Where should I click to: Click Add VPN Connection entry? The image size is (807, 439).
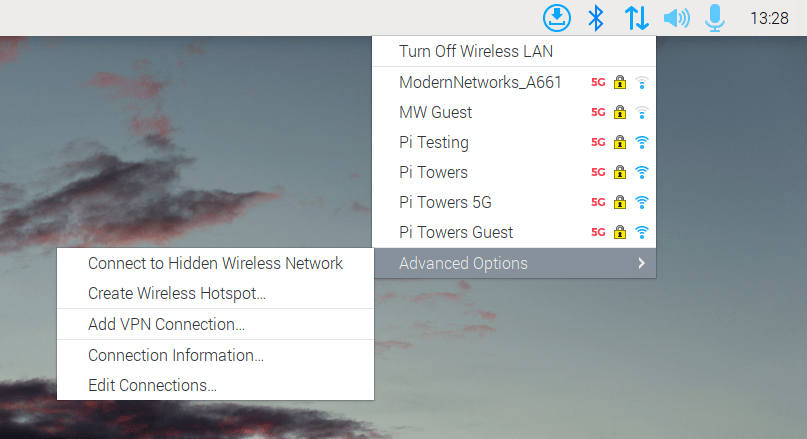pos(166,324)
